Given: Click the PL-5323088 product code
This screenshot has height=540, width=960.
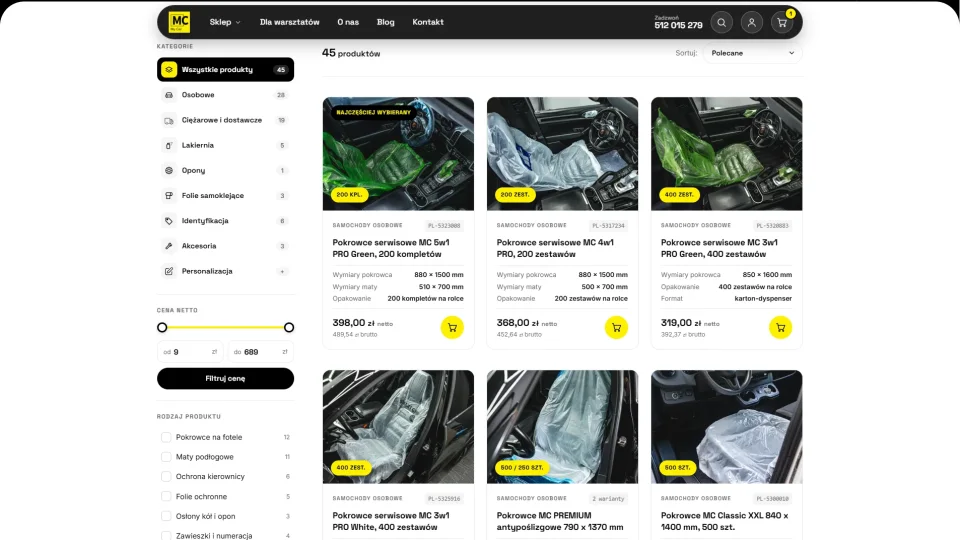Looking at the screenshot, I should pyautogui.click(x=444, y=226).
